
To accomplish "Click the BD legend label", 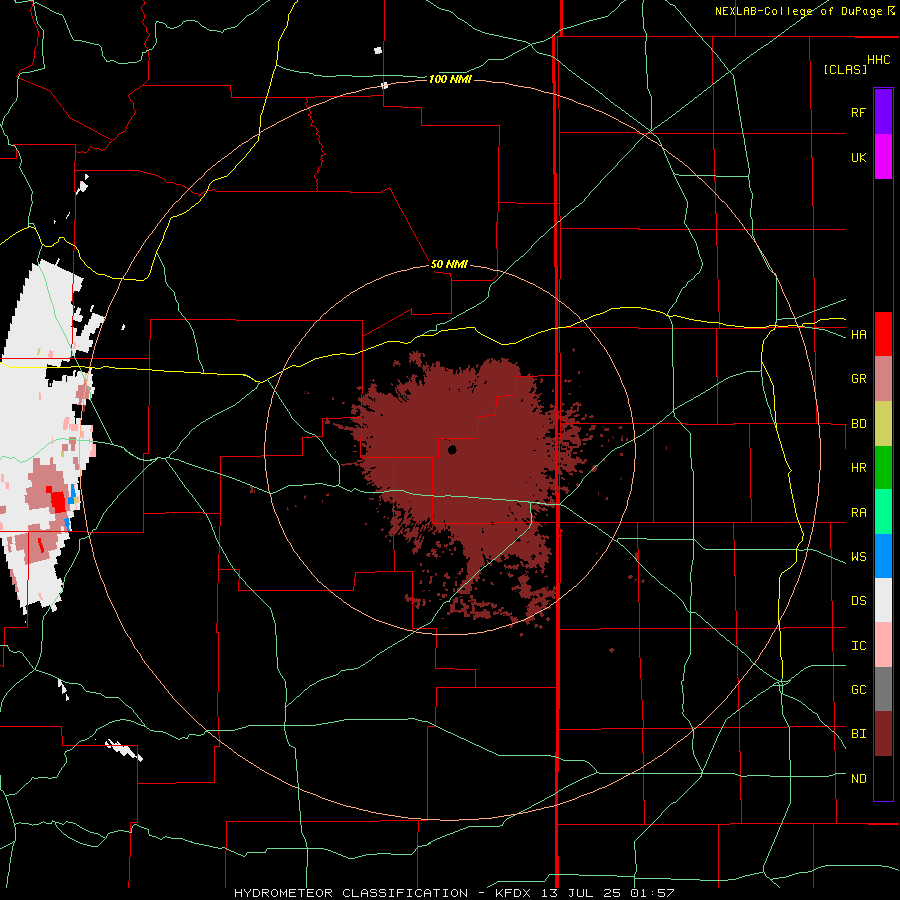I will coord(858,424).
